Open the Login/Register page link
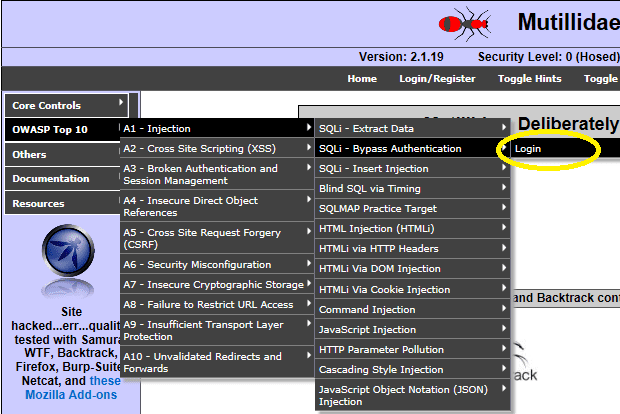 pyautogui.click(x=437, y=79)
